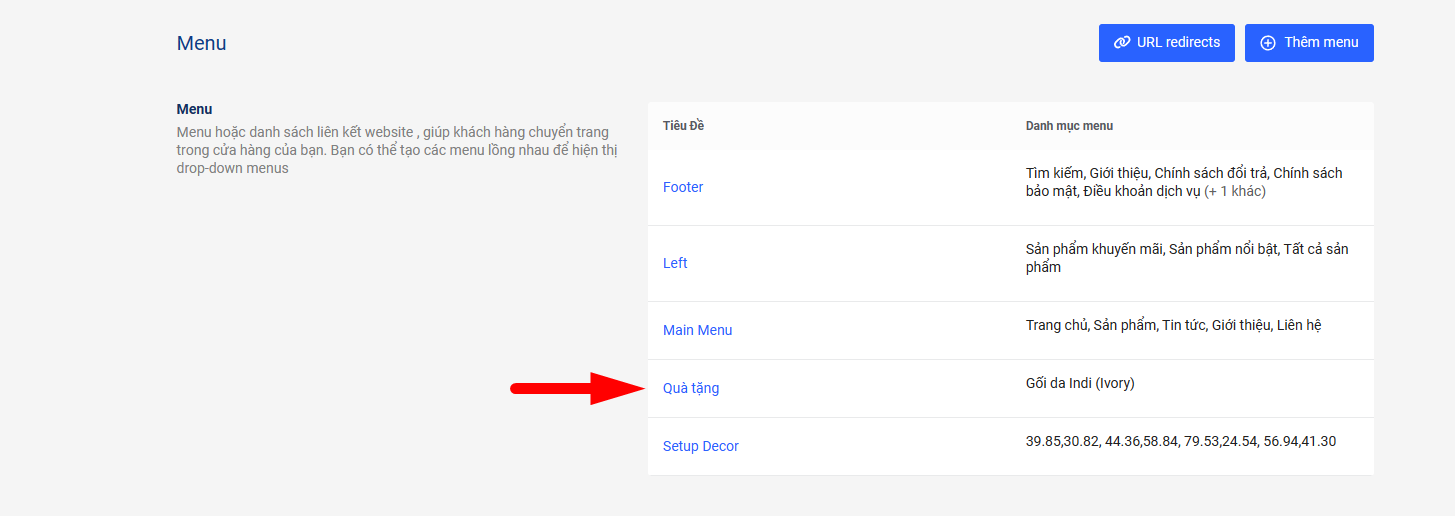Viewport: 1455px width, 516px height.
Task: Click the bold Menu section heading
Action: (194, 109)
